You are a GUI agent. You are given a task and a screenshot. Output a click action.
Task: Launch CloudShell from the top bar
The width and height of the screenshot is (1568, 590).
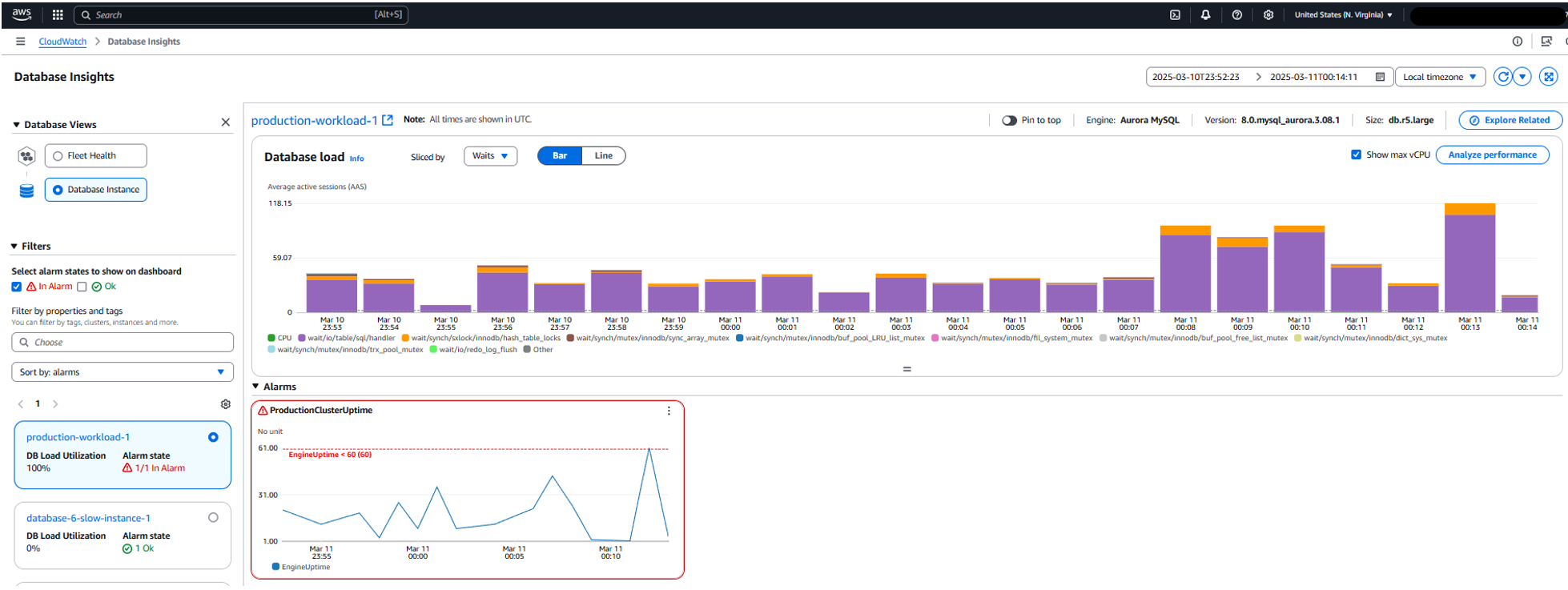pyautogui.click(x=1175, y=14)
